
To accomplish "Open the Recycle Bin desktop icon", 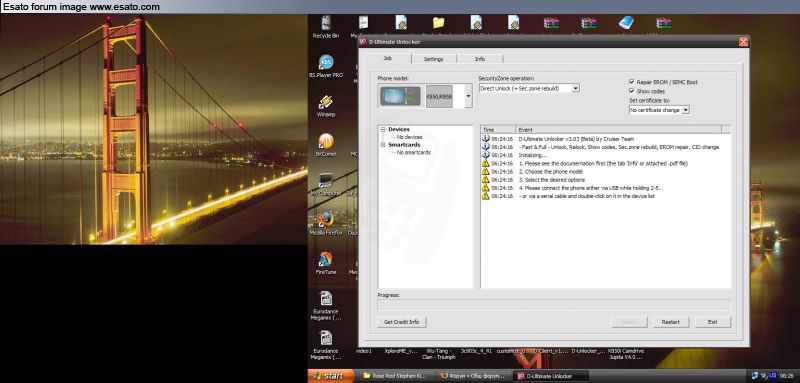I will click(326, 27).
